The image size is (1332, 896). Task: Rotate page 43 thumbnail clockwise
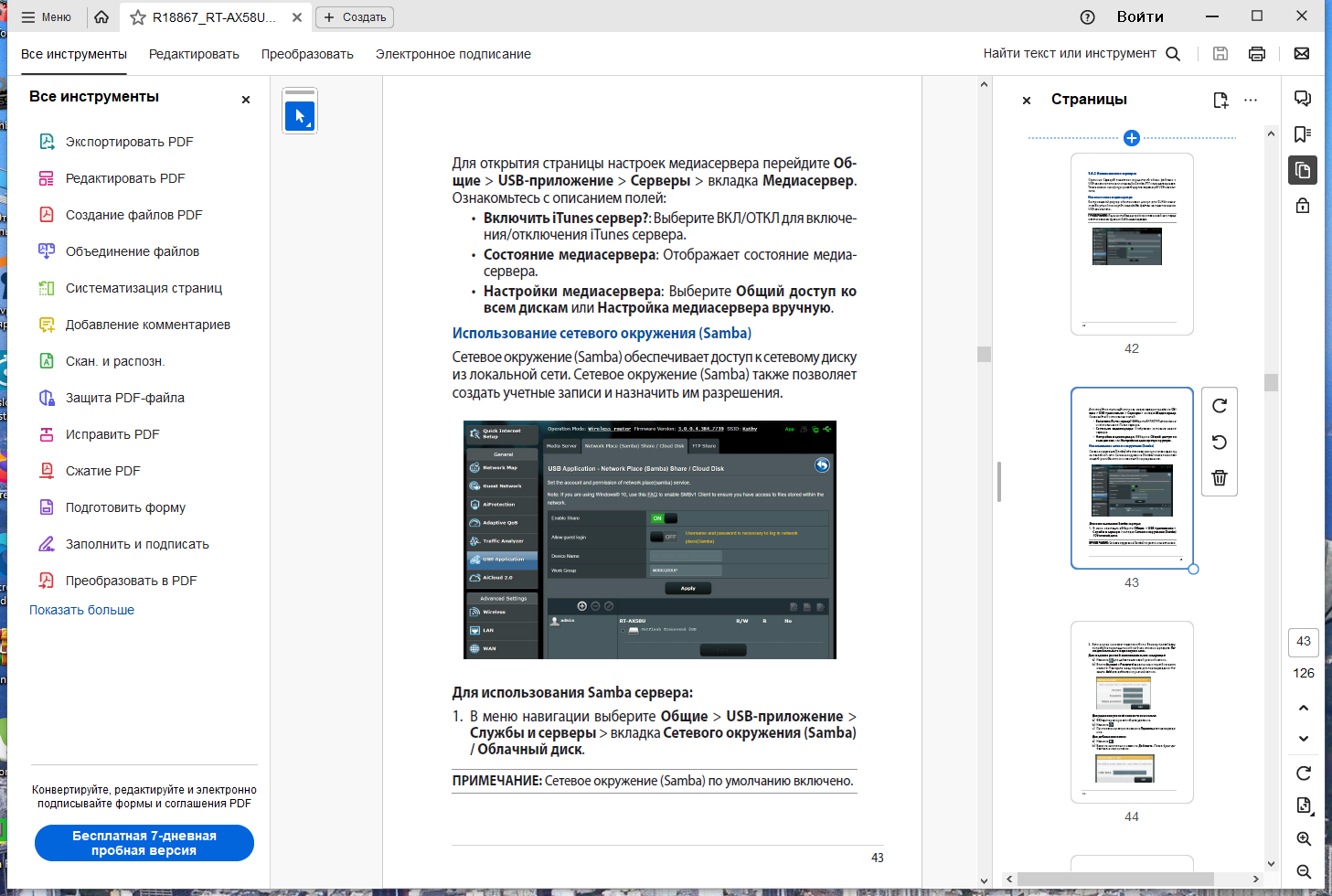coord(1220,406)
